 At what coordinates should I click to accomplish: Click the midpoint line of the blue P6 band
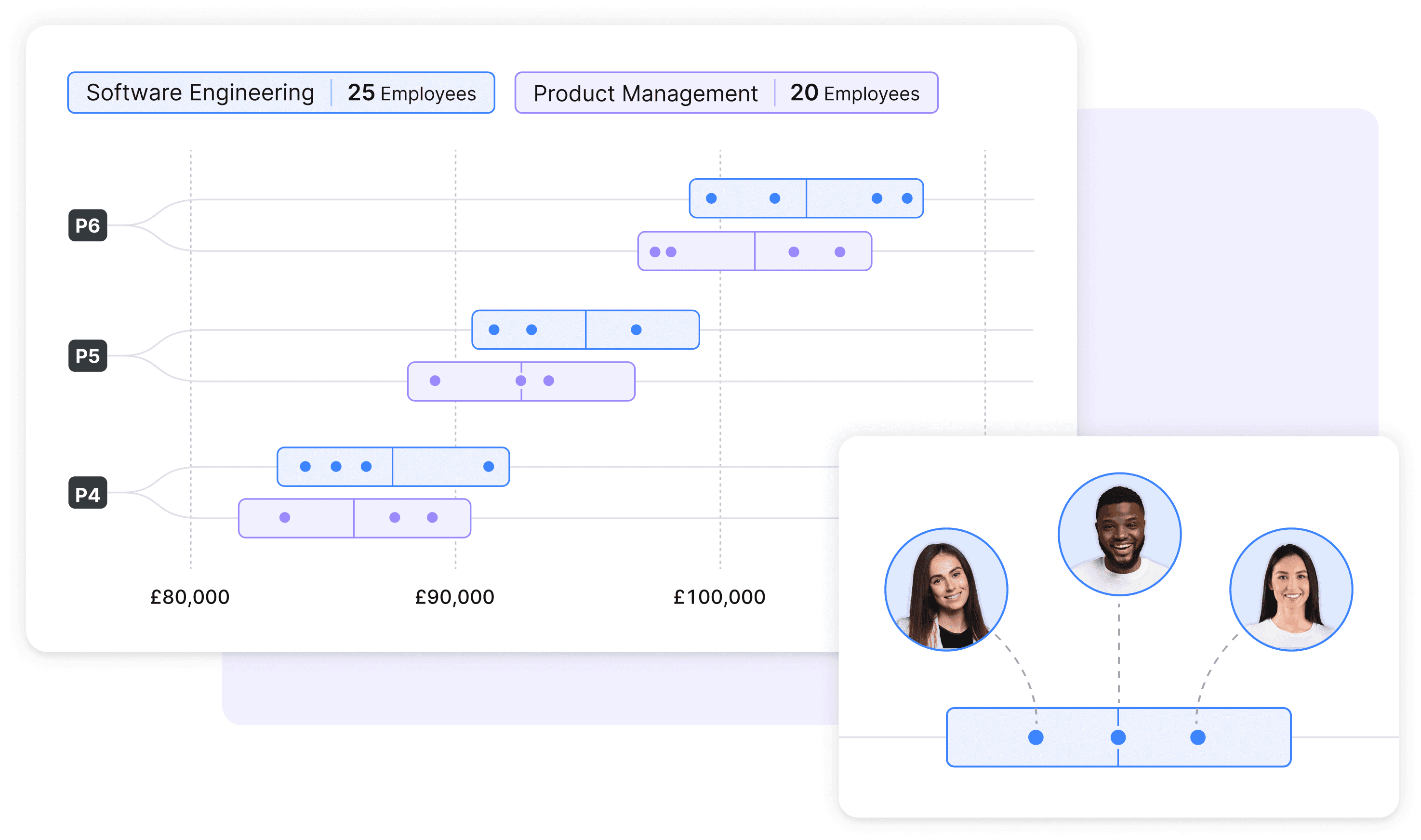point(806,198)
